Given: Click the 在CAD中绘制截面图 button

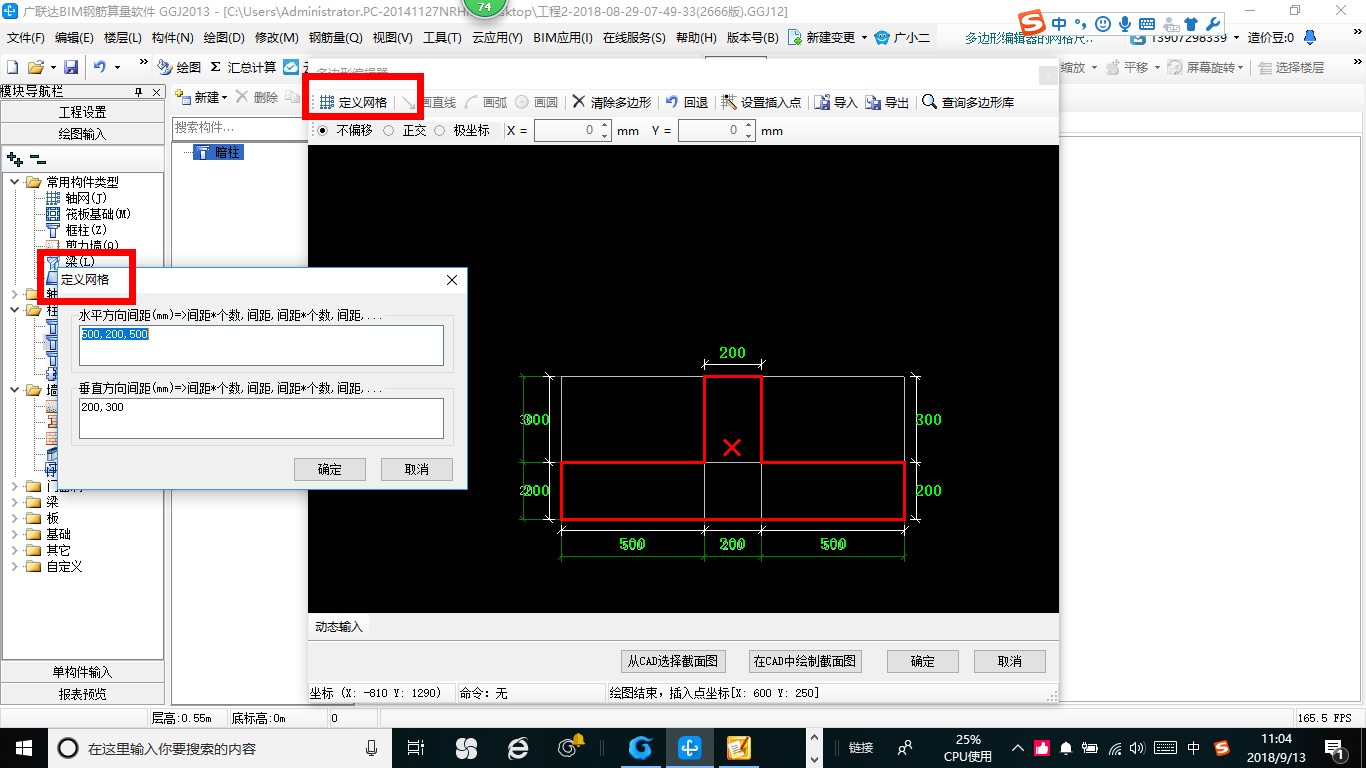Looking at the screenshot, I should [x=805, y=661].
